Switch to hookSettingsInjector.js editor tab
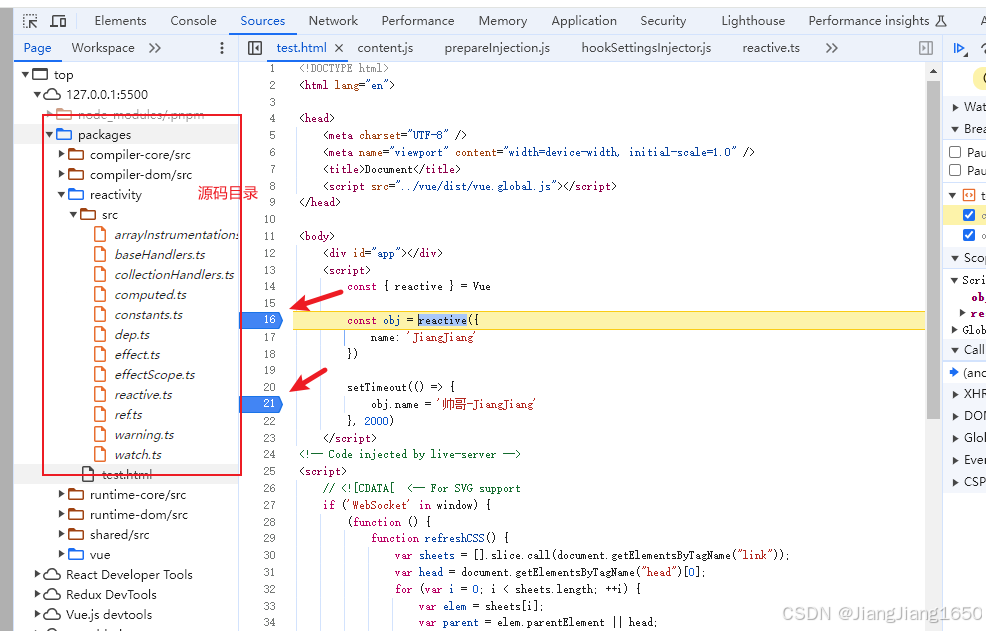Image resolution: width=986 pixels, height=631 pixels. pos(646,48)
